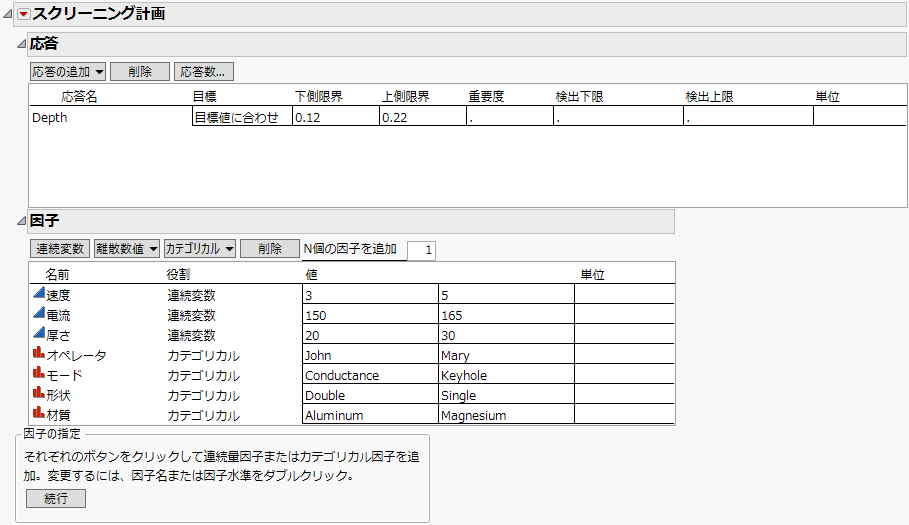Click the high value 5 for 速度

tap(506, 294)
